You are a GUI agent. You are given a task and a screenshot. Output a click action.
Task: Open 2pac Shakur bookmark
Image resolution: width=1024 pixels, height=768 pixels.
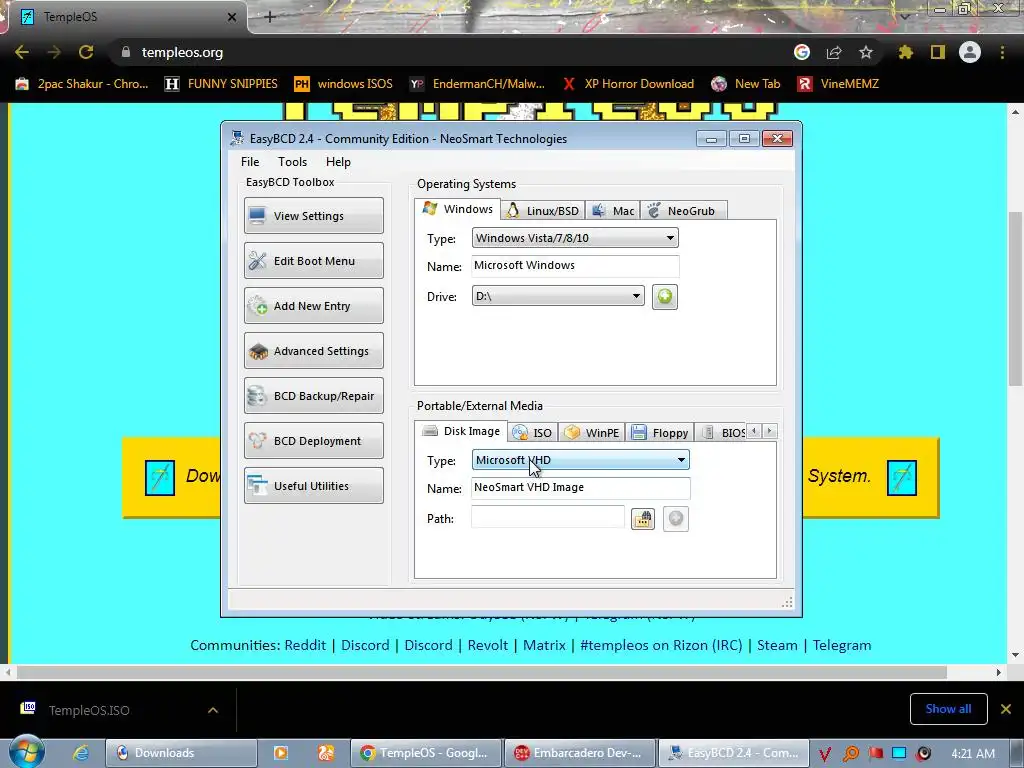pyautogui.click(x=82, y=84)
